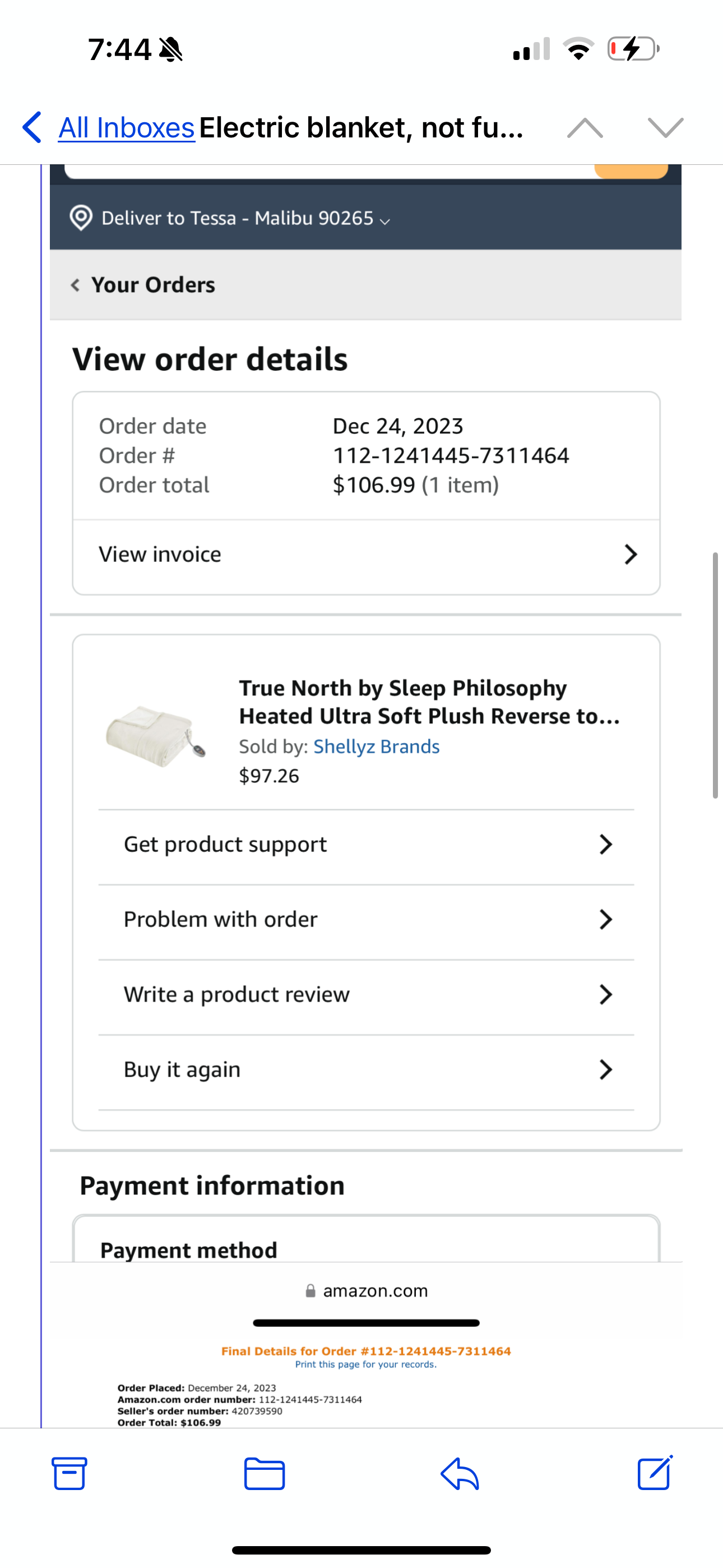Open Problem with order
The height and width of the screenshot is (1568, 723).
pos(367,919)
